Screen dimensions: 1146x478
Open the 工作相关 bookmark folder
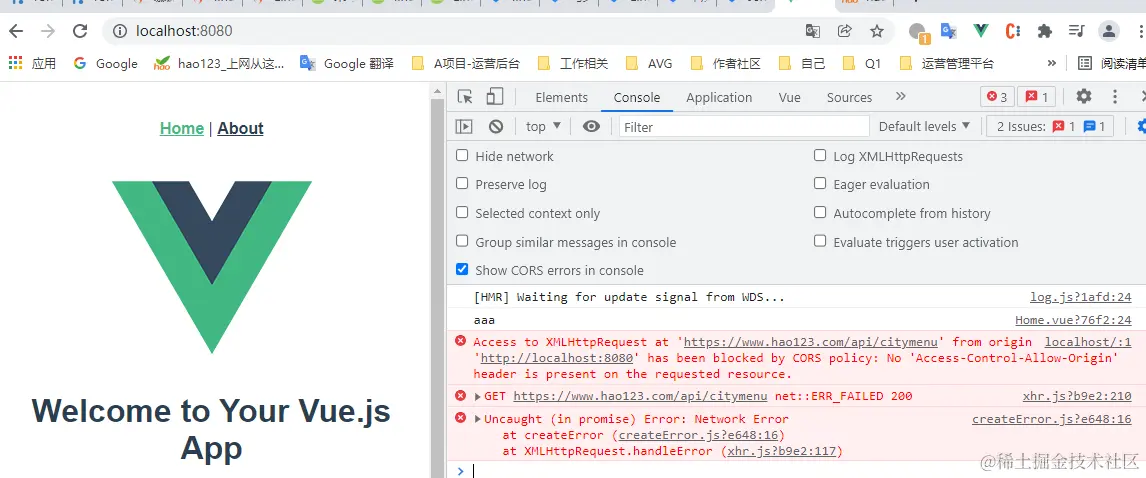[572, 64]
